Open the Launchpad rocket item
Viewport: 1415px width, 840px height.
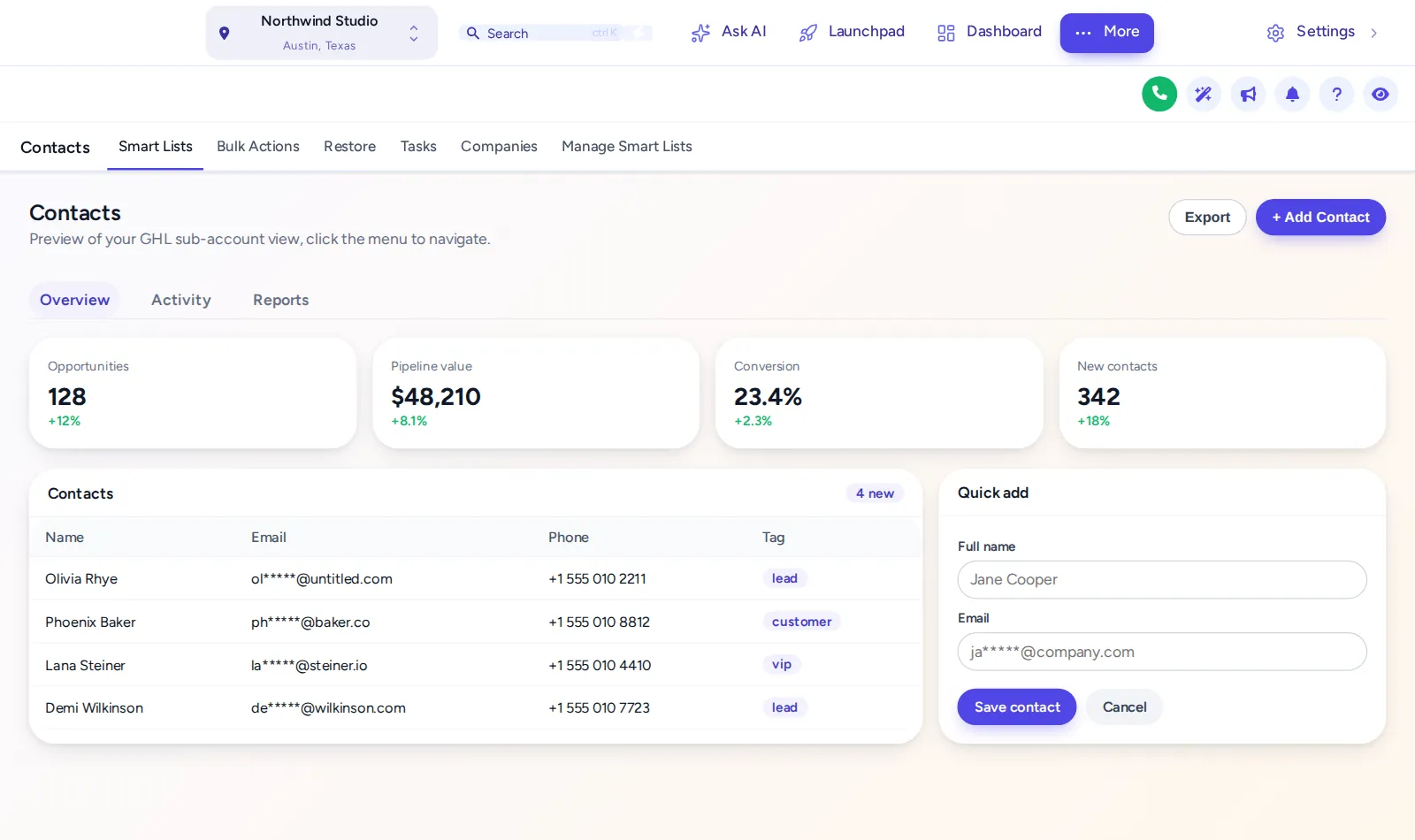(x=852, y=32)
